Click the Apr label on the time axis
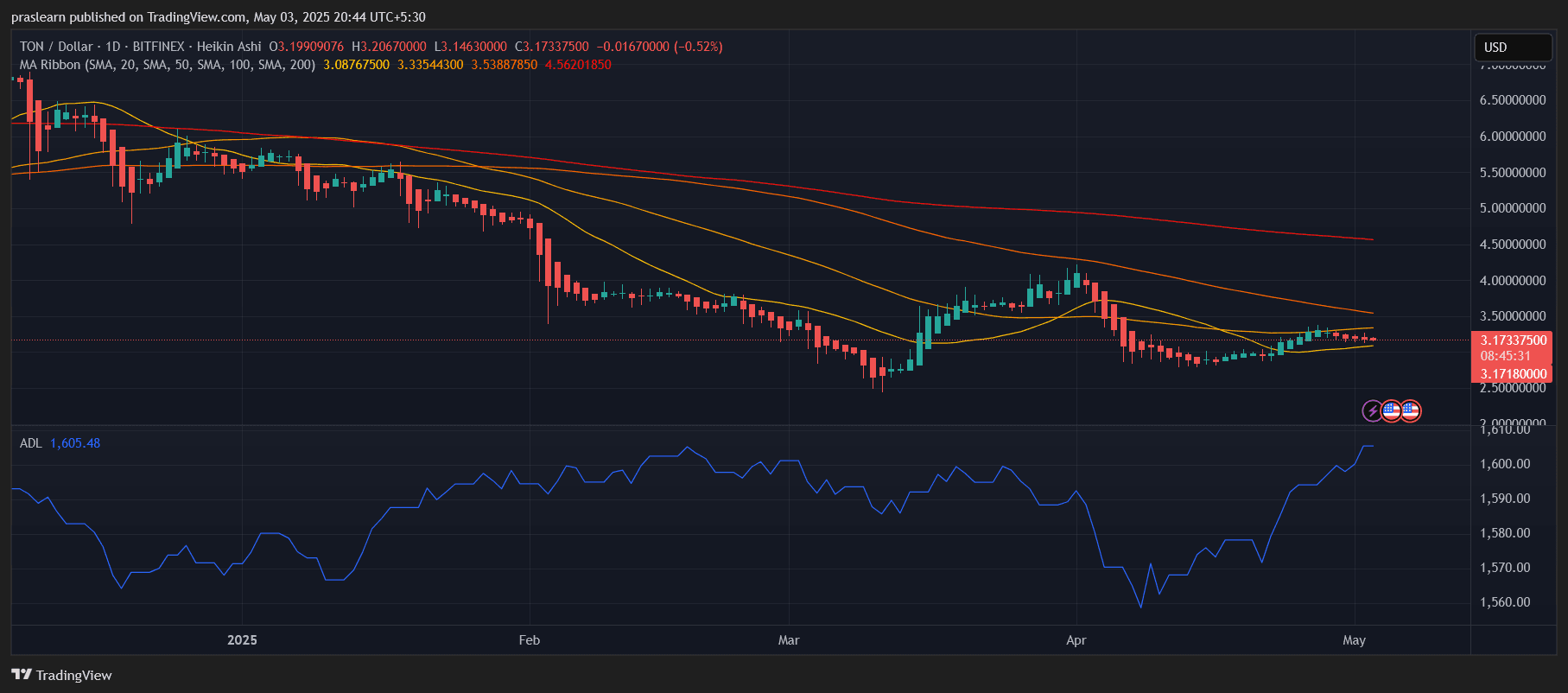The height and width of the screenshot is (693, 1568). click(x=1076, y=640)
